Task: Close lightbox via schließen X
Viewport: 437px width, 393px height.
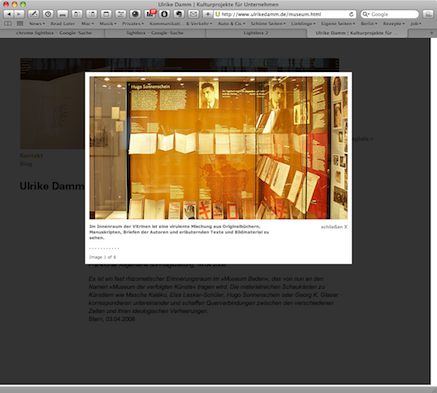Action: pyautogui.click(x=334, y=227)
